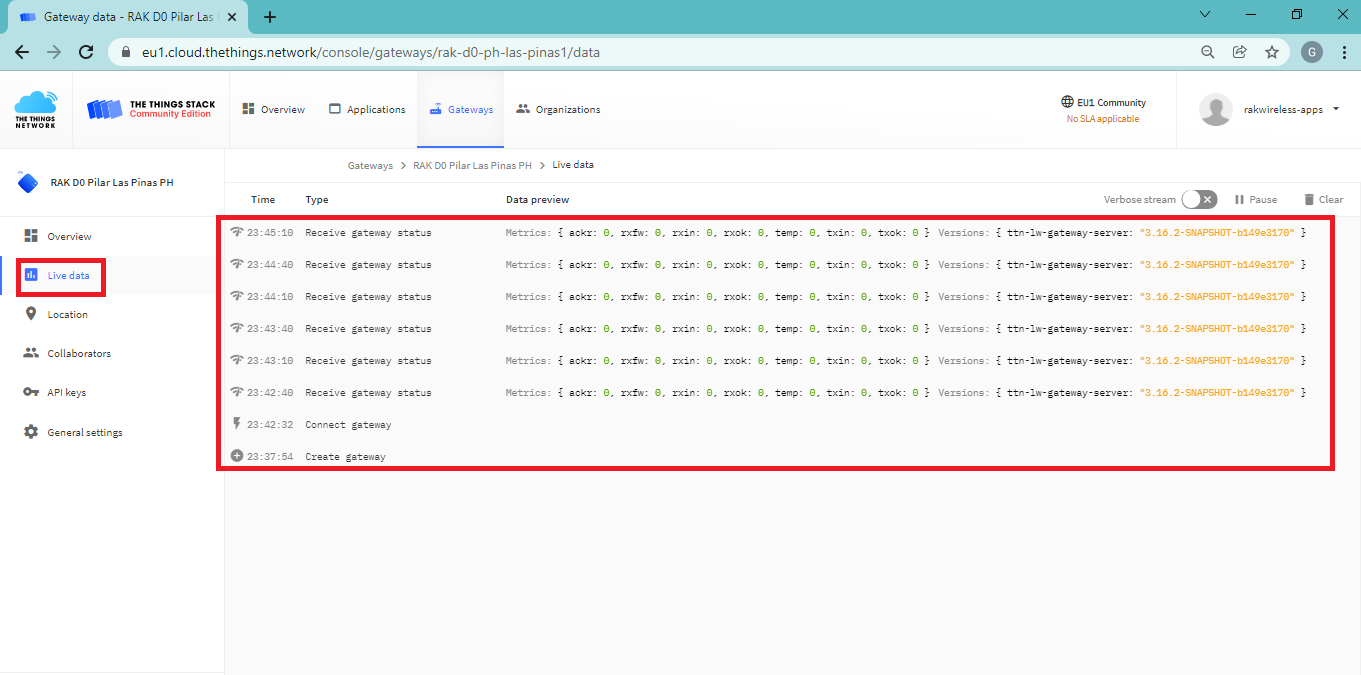Click the Pause live stream button
This screenshot has width=1361, height=675.
[x=1256, y=200]
